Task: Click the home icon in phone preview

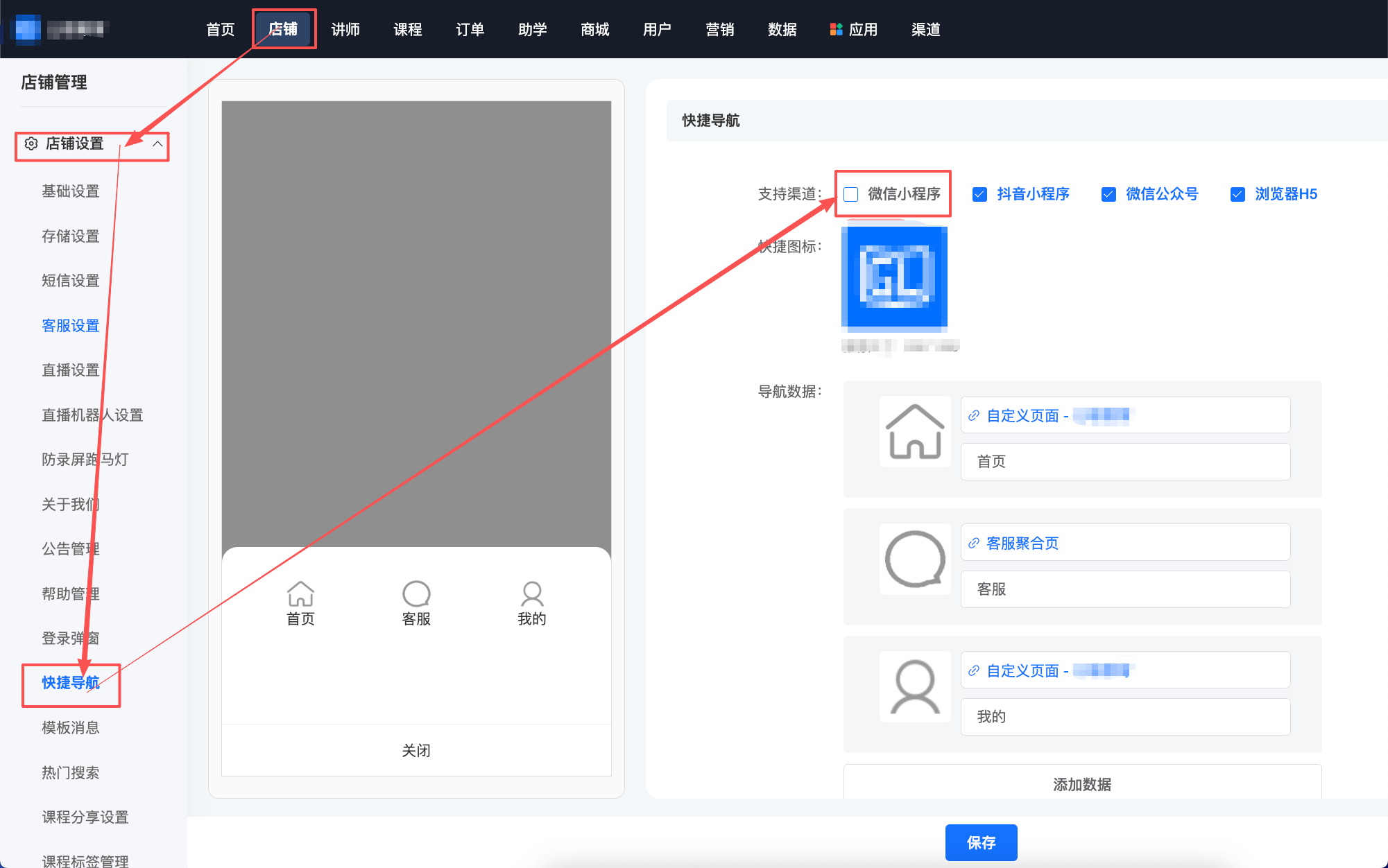Action: [300, 593]
